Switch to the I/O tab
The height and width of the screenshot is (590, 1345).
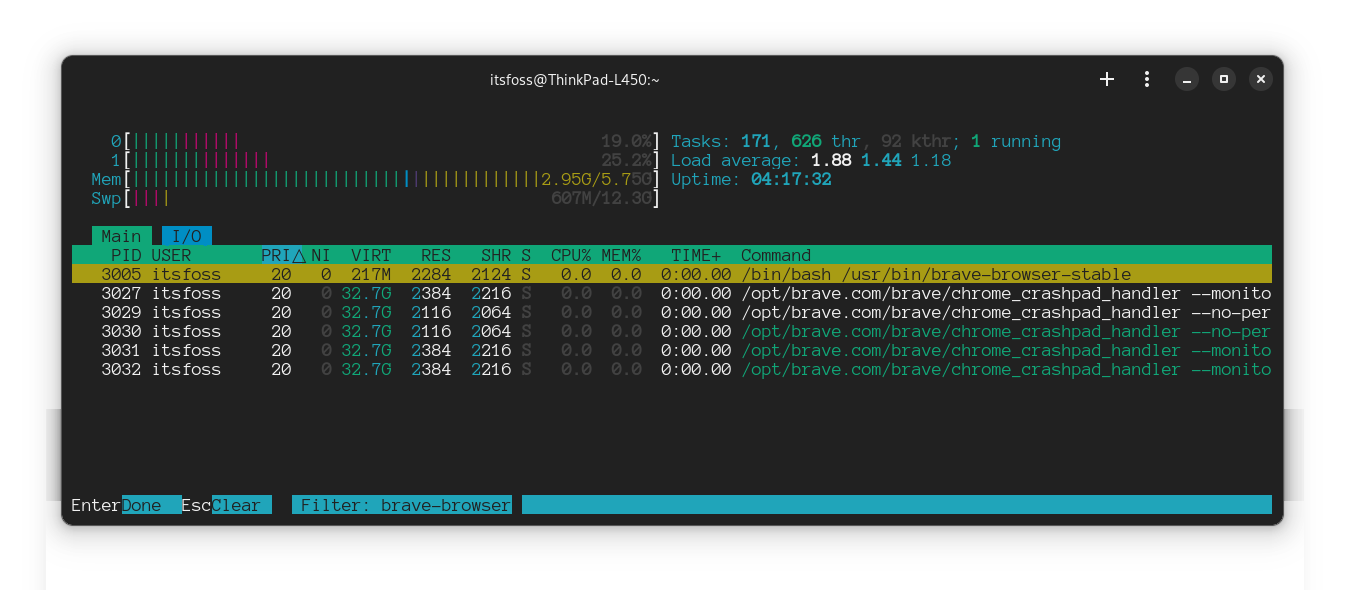tap(186, 236)
